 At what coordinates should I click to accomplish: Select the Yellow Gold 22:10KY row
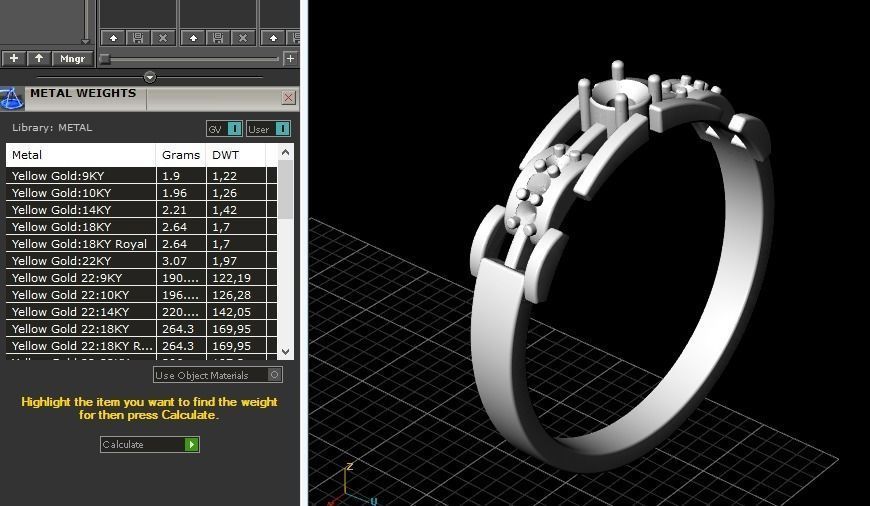pos(141,295)
